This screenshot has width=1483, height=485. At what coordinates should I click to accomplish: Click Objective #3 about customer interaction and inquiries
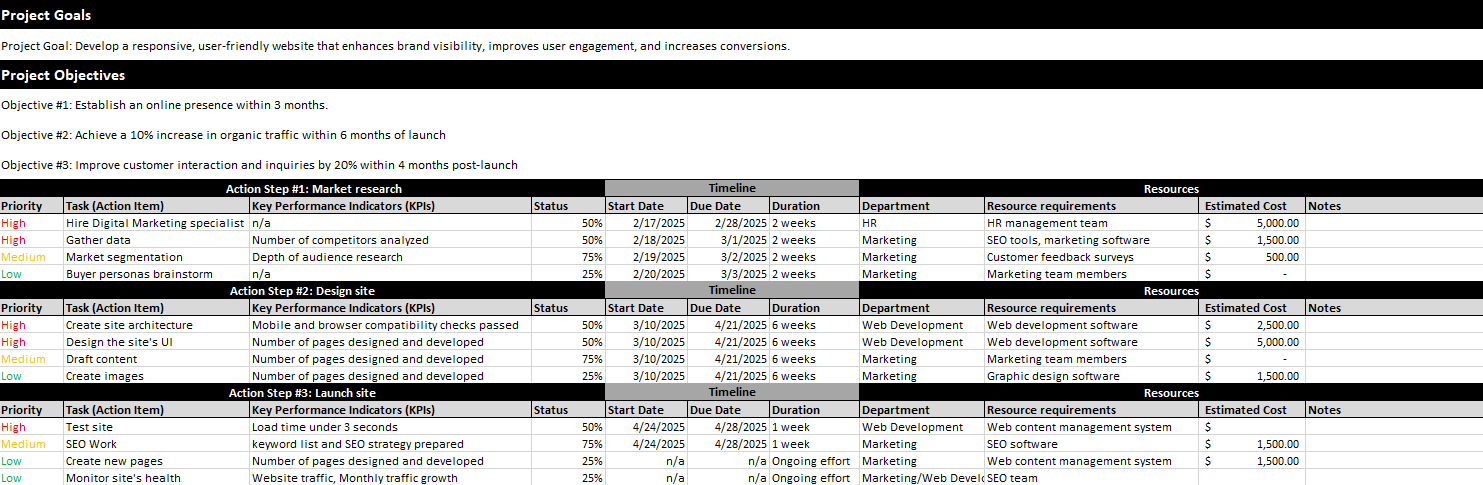click(x=259, y=165)
